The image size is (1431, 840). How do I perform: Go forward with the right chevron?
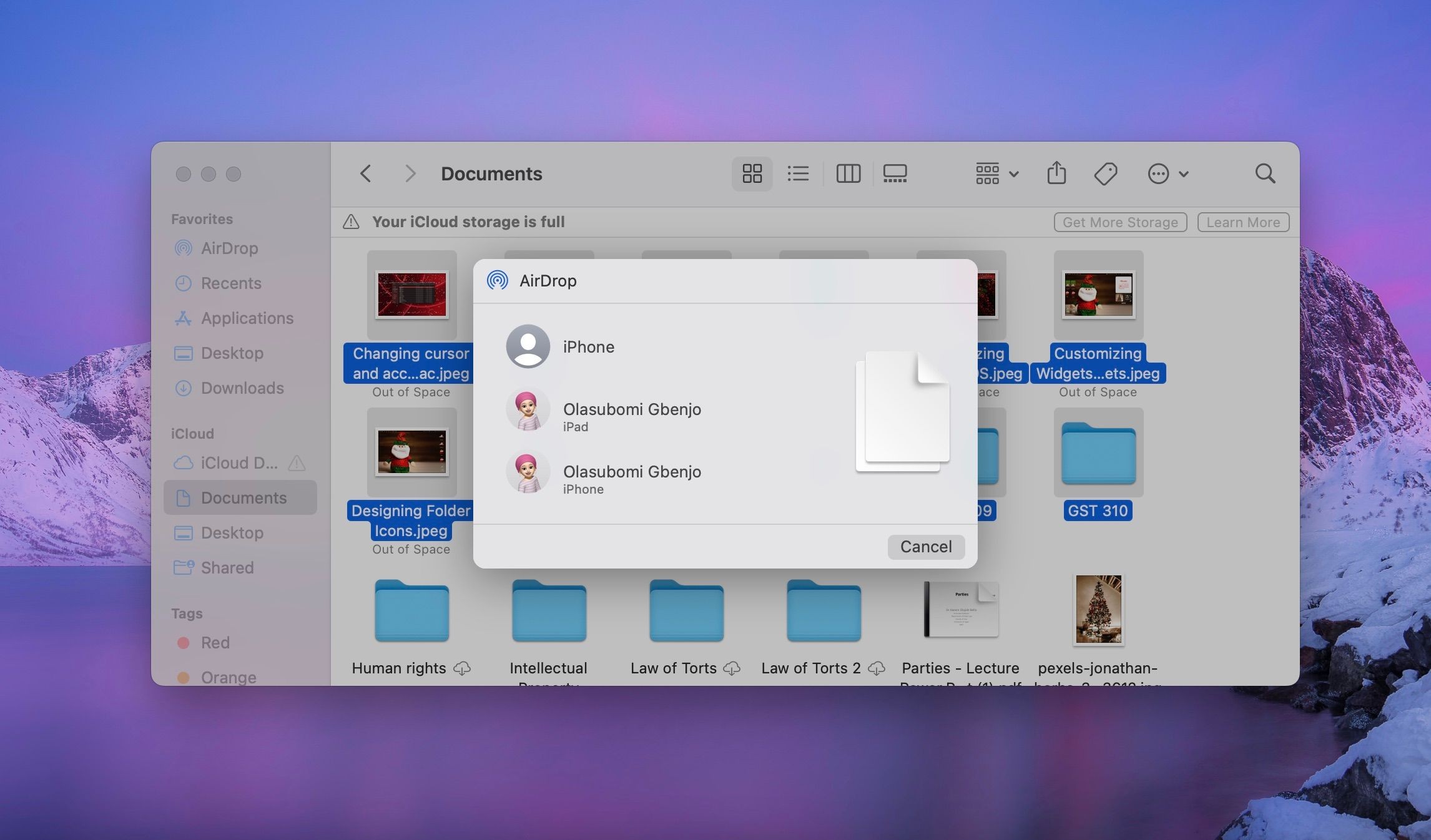click(410, 173)
